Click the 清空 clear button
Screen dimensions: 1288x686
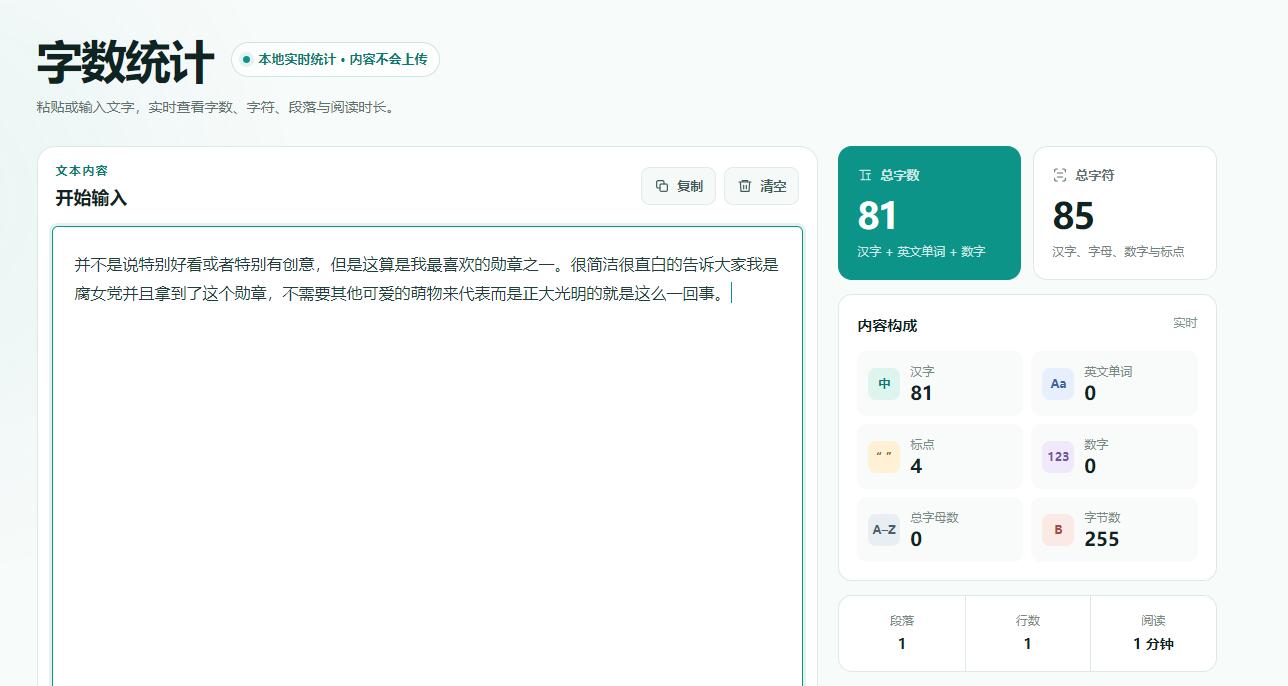coord(761,186)
